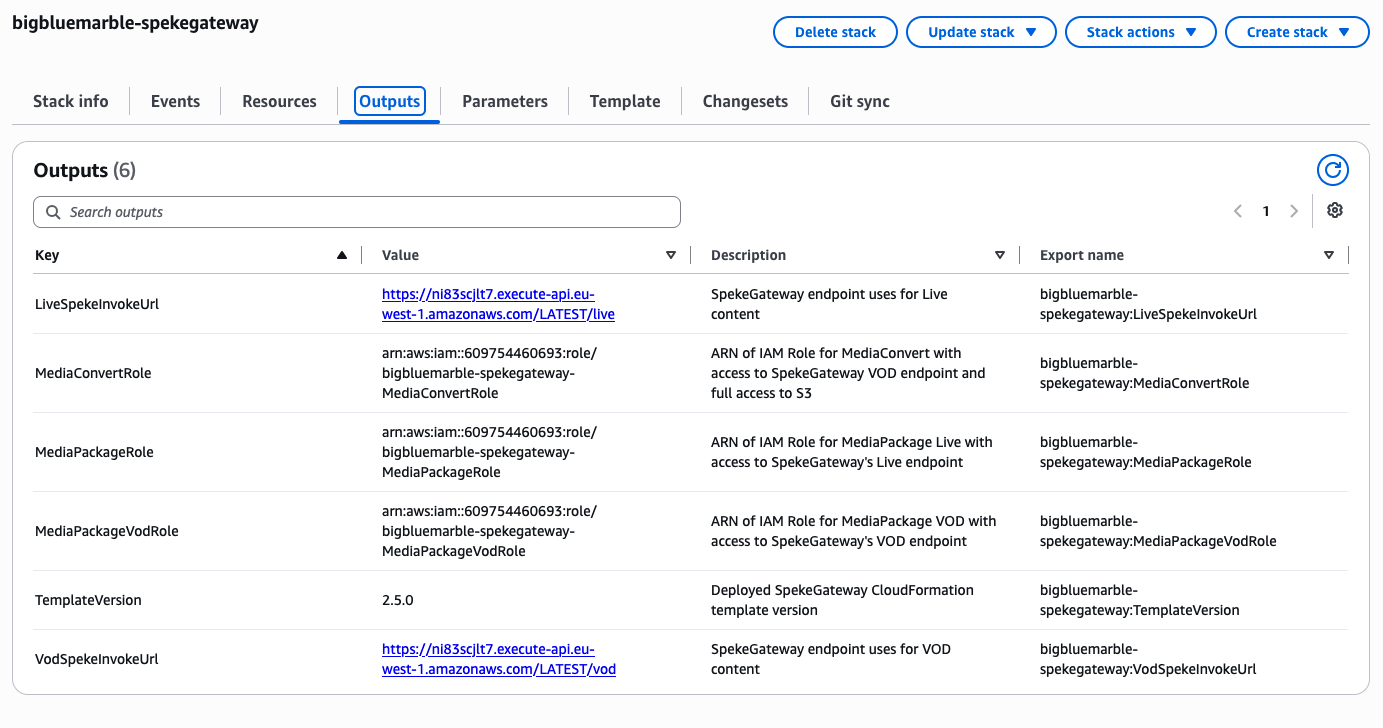Click the Description column header
Screen dimensions: 1383x728
pos(749,255)
